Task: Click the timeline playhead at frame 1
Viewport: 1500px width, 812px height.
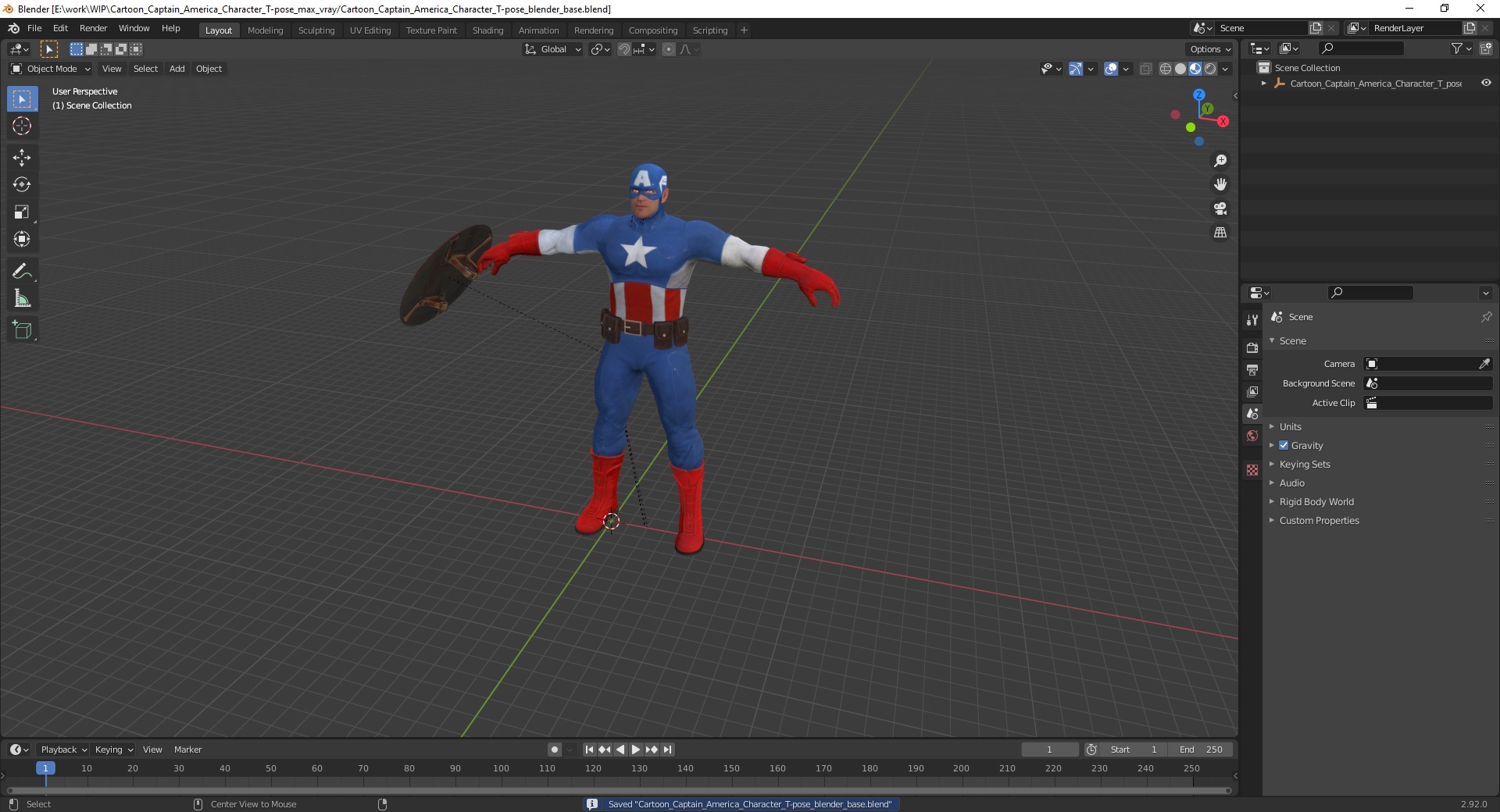Action: tap(45, 768)
